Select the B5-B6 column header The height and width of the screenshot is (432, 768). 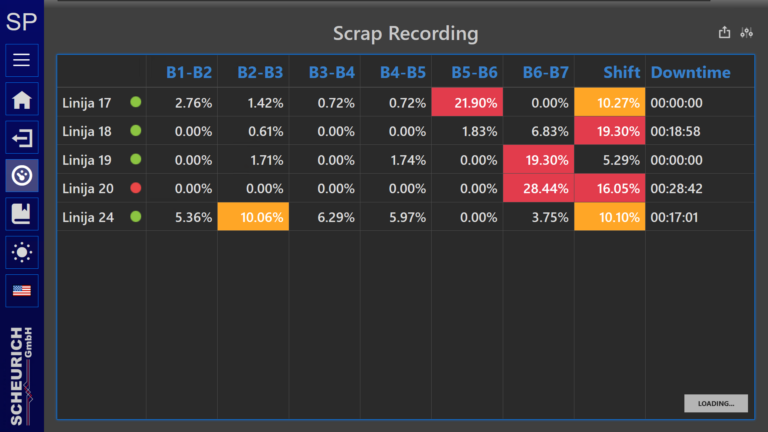(474, 72)
